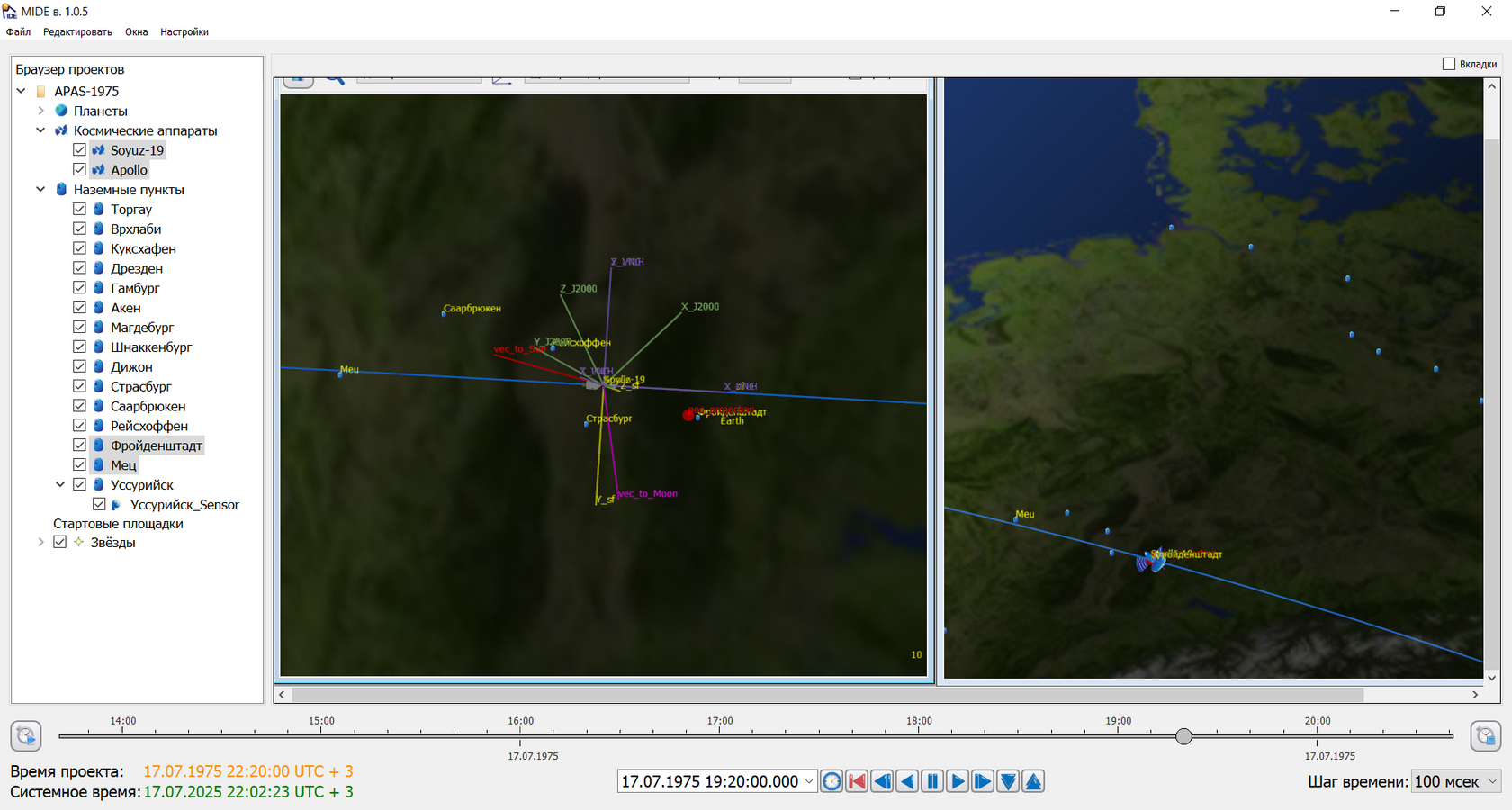Decrease speed with the down-triangle button

click(x=1008, y=781)
